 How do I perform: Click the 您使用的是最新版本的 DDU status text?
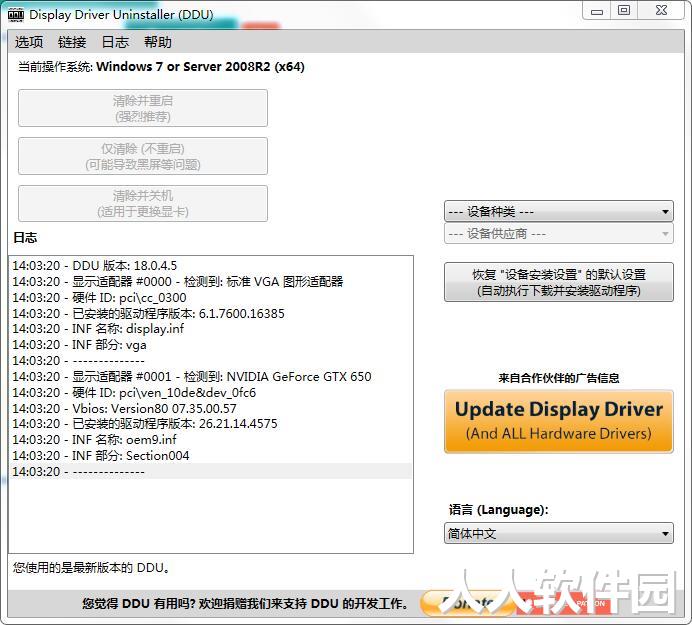tap(91, 568)
